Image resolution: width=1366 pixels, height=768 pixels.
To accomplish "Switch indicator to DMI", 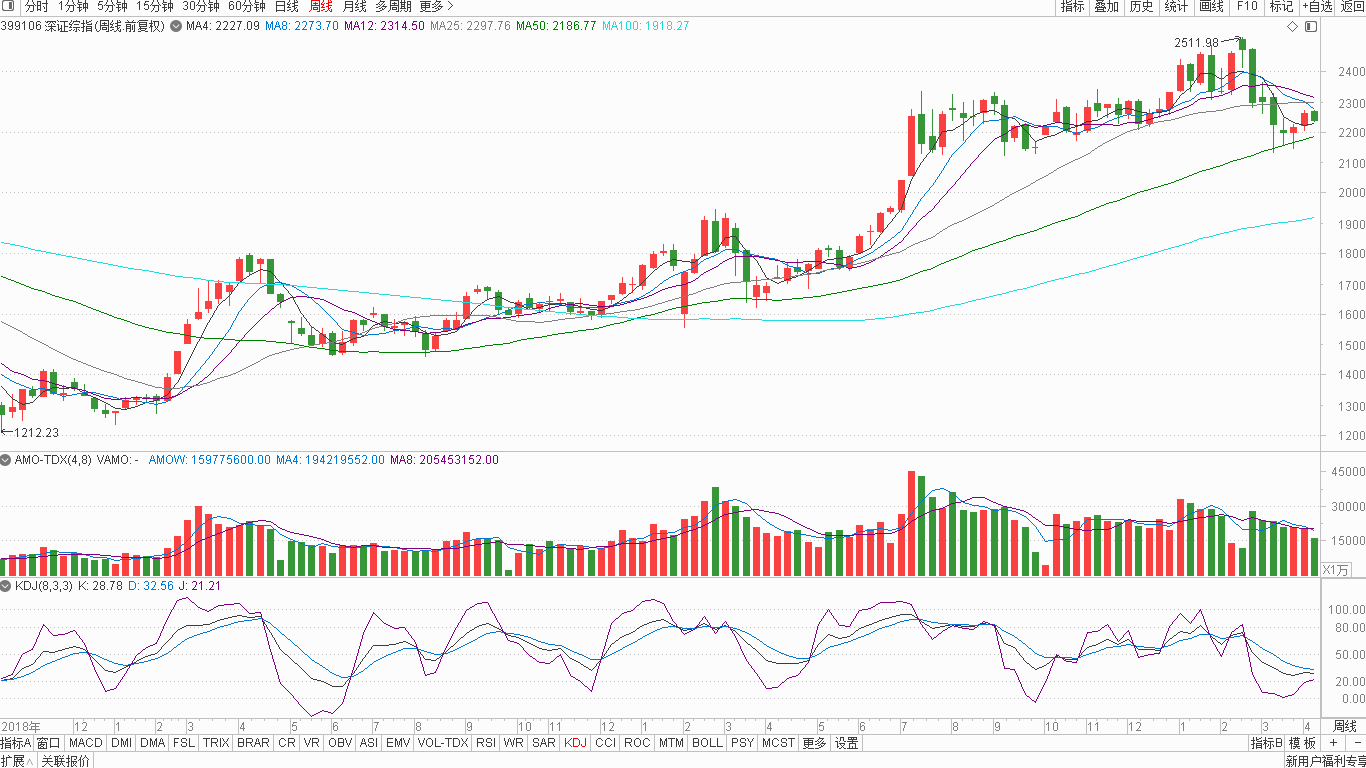I will (121, 743).
